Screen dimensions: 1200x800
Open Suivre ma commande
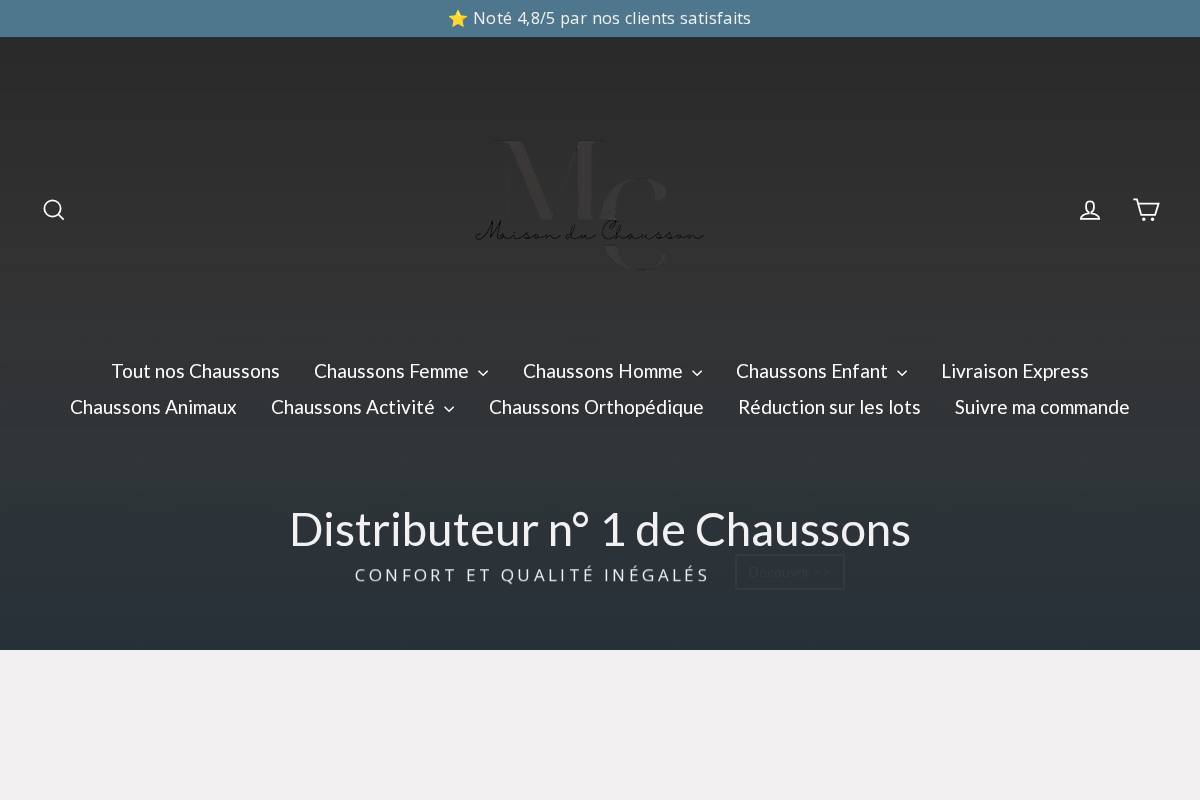coord(1042,407)
